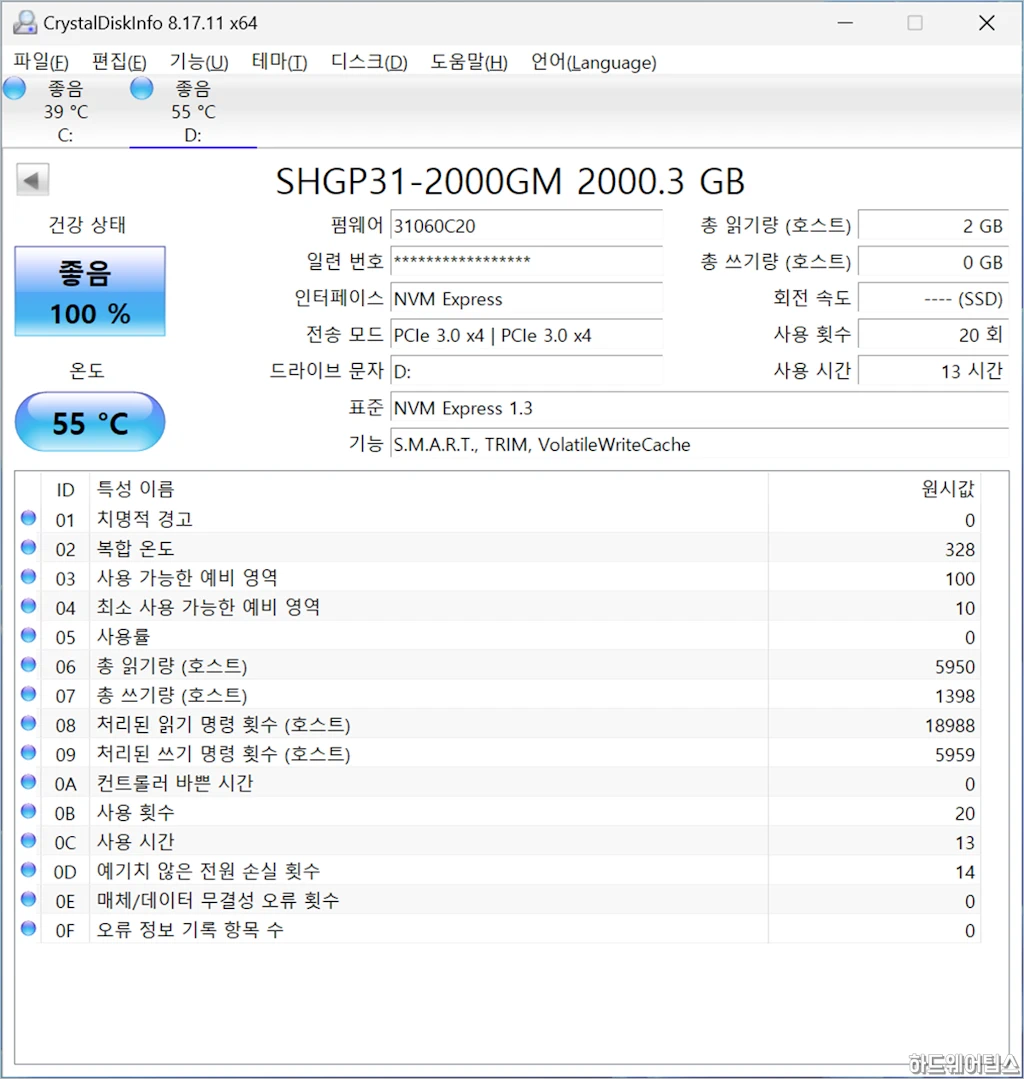Open the 테마(T) menu
Viewport: 1024px width, 1079px height.
point(279,62)
